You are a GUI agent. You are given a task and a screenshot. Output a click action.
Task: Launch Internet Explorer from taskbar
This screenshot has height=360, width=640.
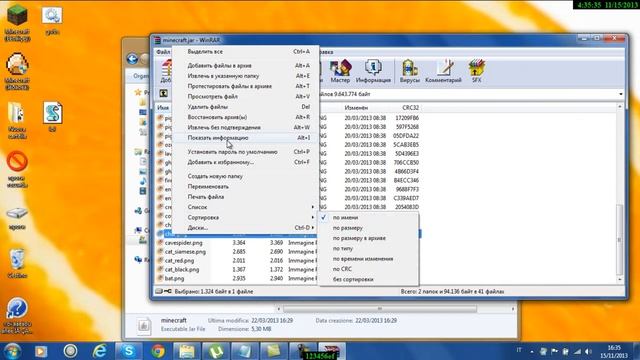(x=100, y=351)
